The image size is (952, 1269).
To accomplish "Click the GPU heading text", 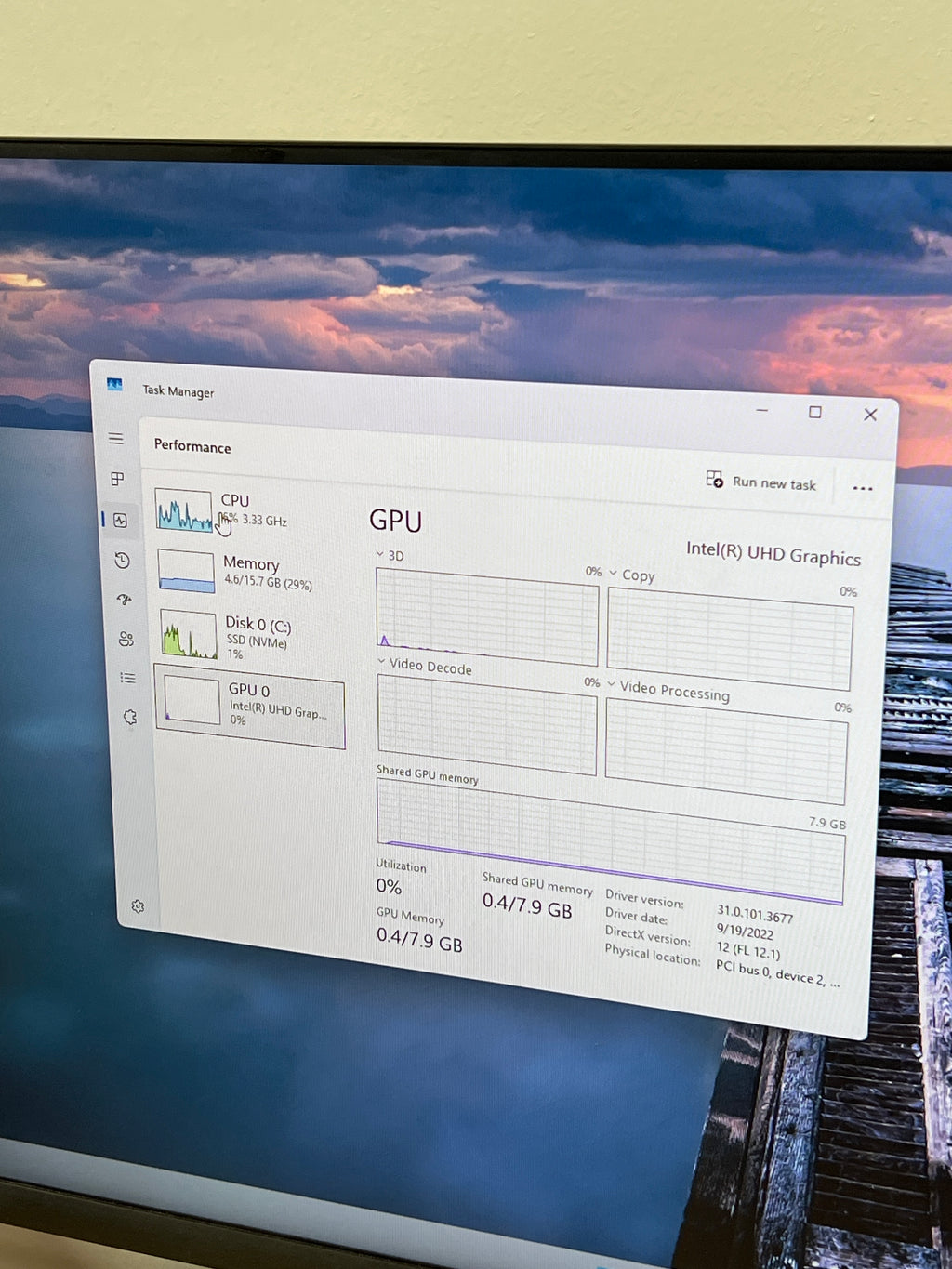I will click(395, 521).
